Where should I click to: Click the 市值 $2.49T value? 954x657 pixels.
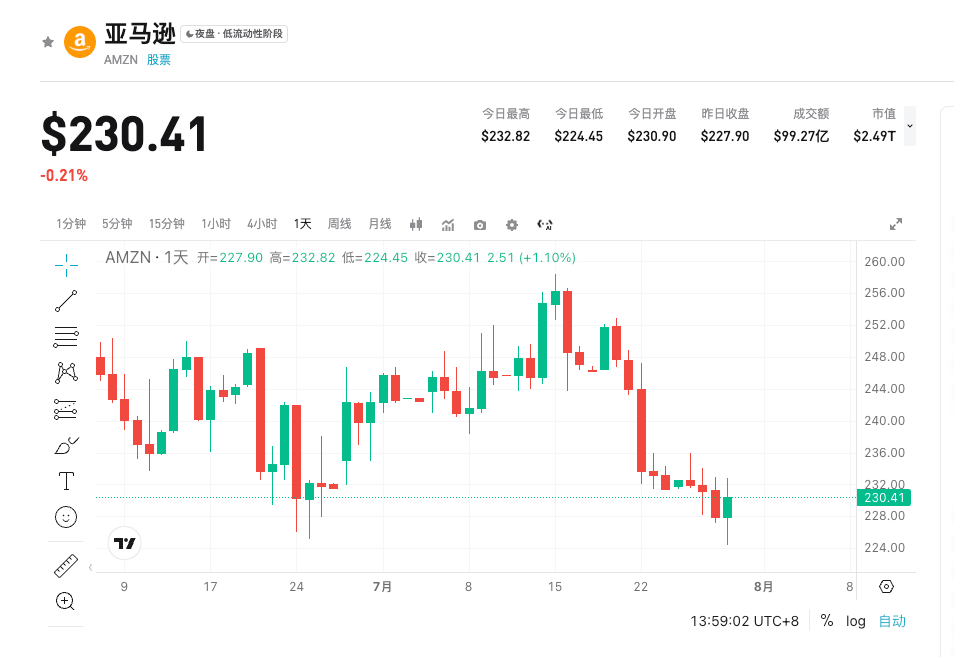(x=874, y=136)
